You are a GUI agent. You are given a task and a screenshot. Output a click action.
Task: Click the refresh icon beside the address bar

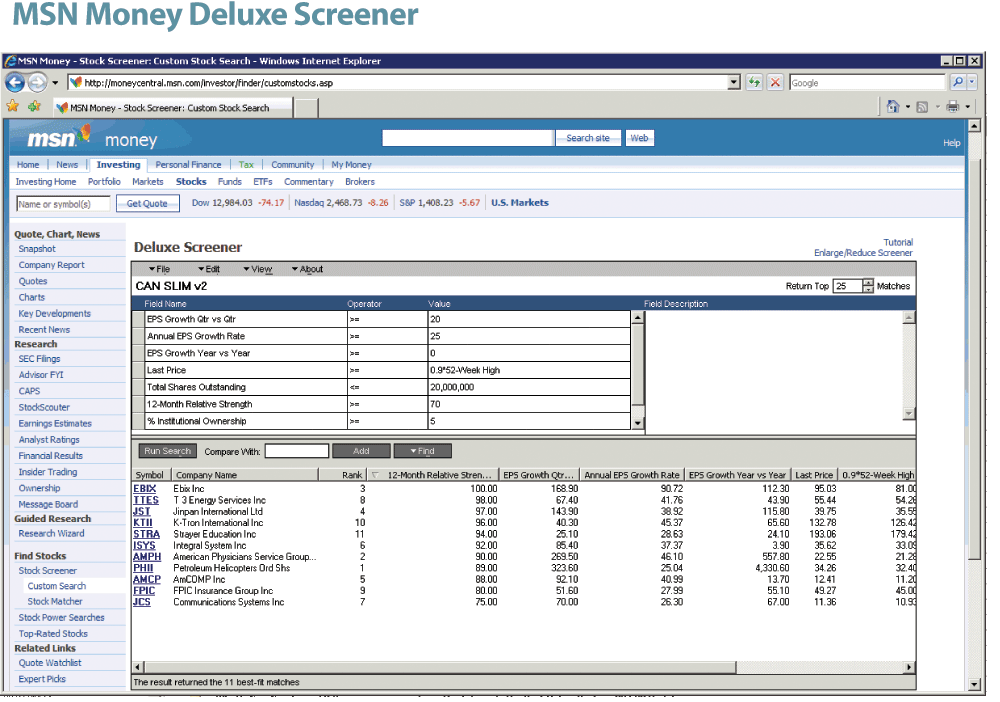click(754, 82)
